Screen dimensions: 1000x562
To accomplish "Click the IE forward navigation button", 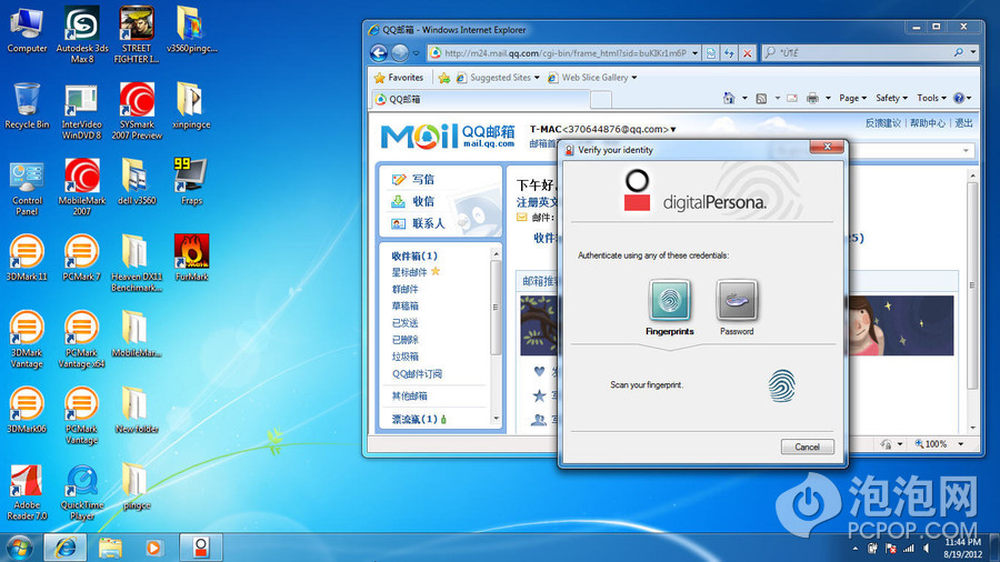I will (x=400, y=53).
